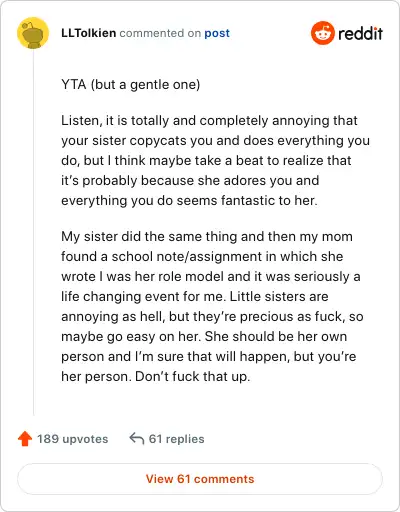This screenshot has height=512, width=400.
Task: Collapse the thread via vertical line
Action: click(33, 233)
